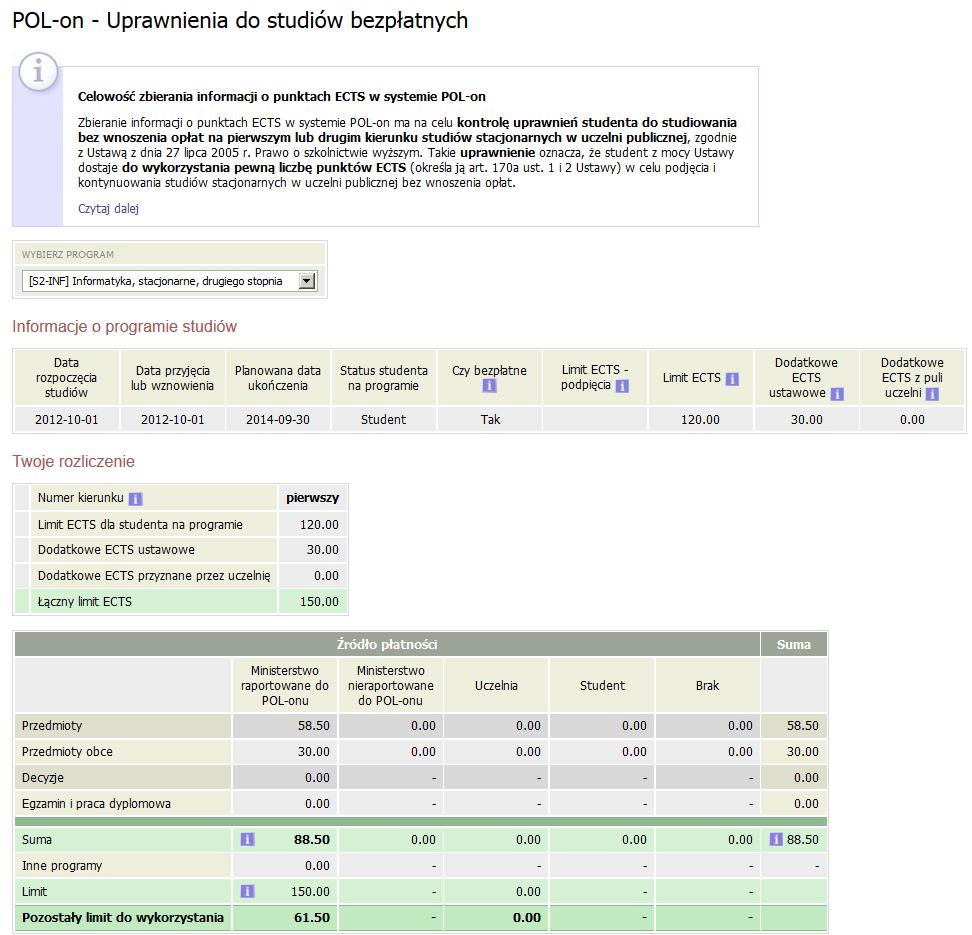Image resolution: width=972 pixels, height=935 pixels.
Task: Click the Przedmioty row label
Action: (x=52, y=725)
